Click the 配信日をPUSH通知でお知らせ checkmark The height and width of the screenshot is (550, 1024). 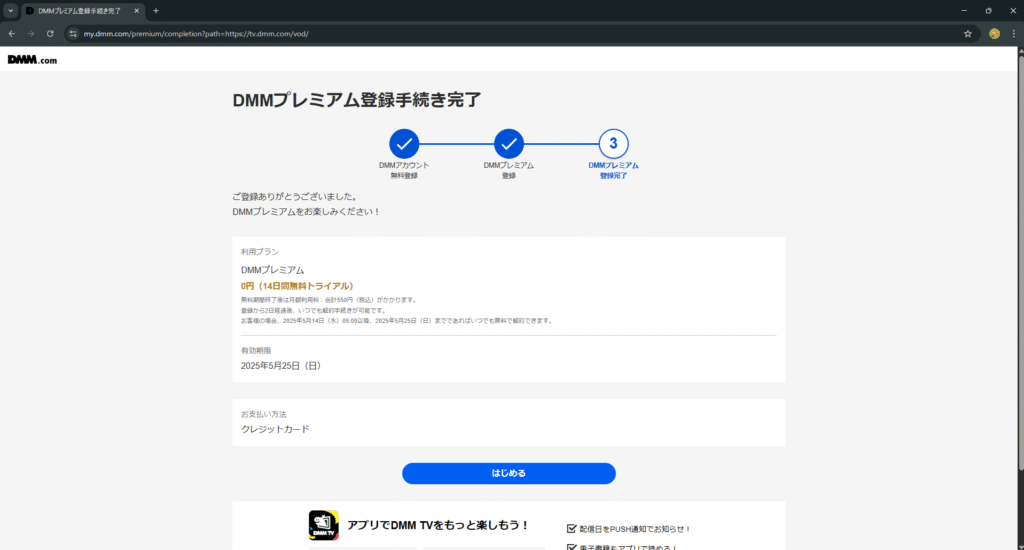point(571,529)
